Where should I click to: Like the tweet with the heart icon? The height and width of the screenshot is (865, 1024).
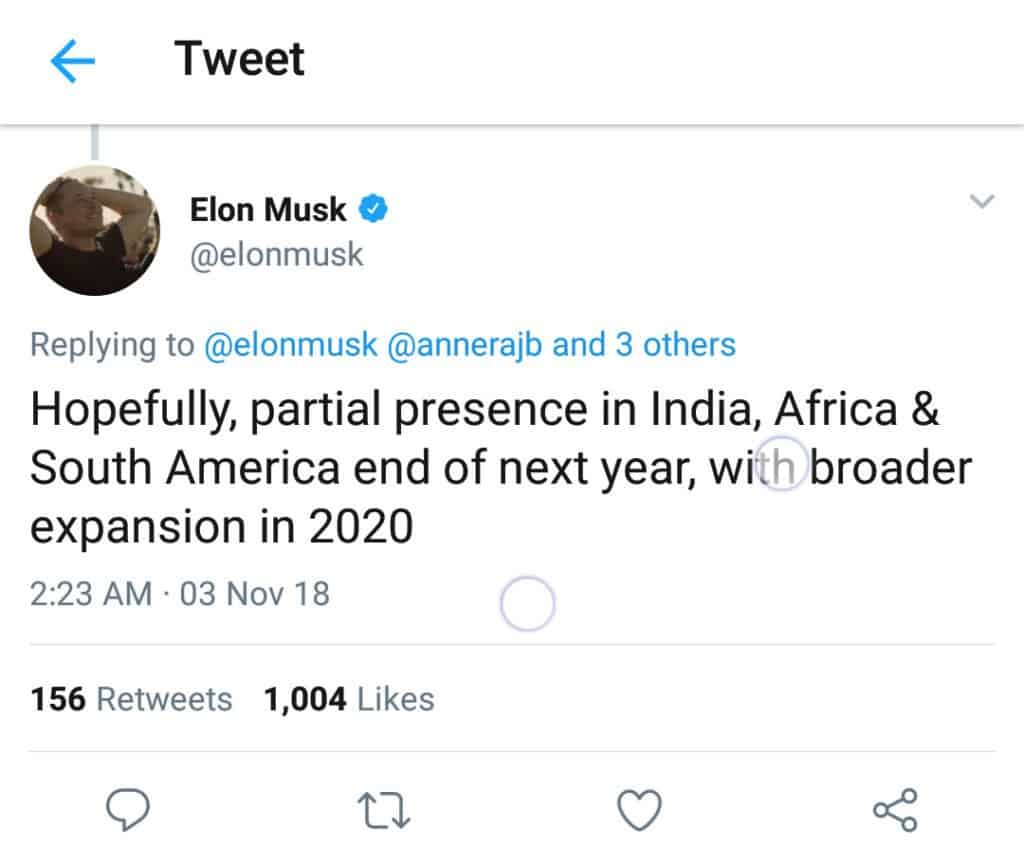click(x=639, y=809)
